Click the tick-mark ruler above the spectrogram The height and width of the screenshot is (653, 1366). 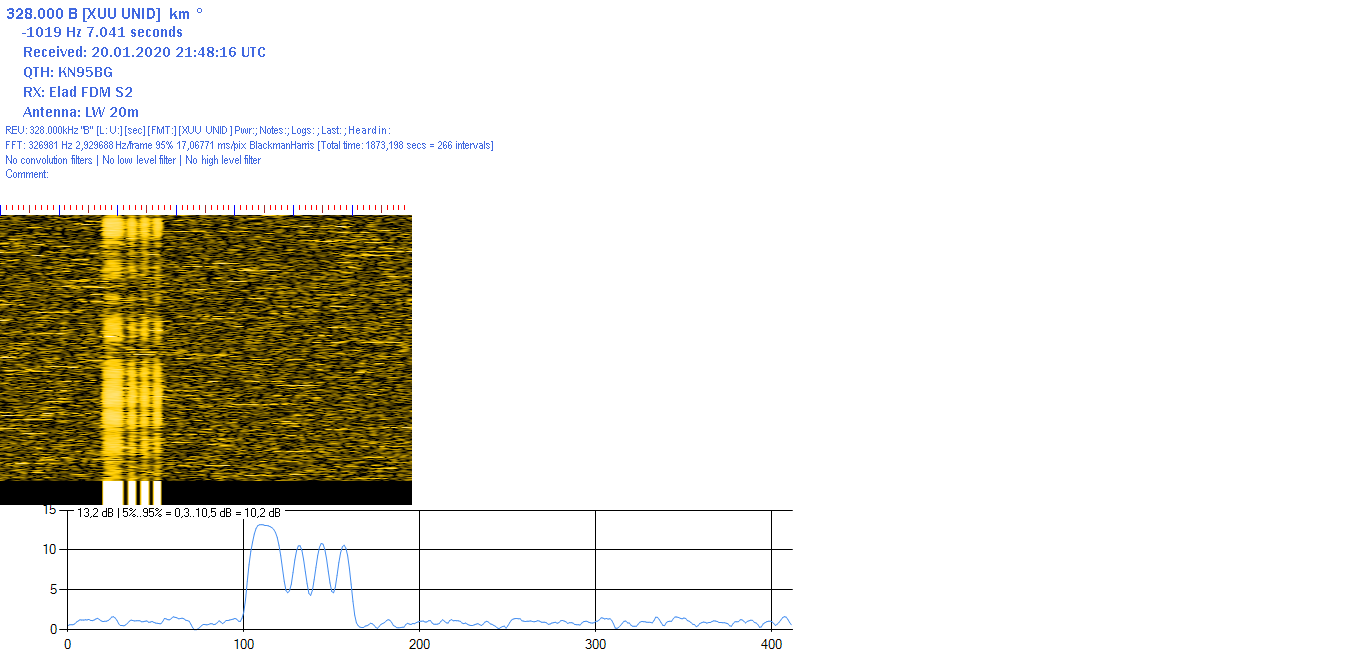tap(206, 210)
